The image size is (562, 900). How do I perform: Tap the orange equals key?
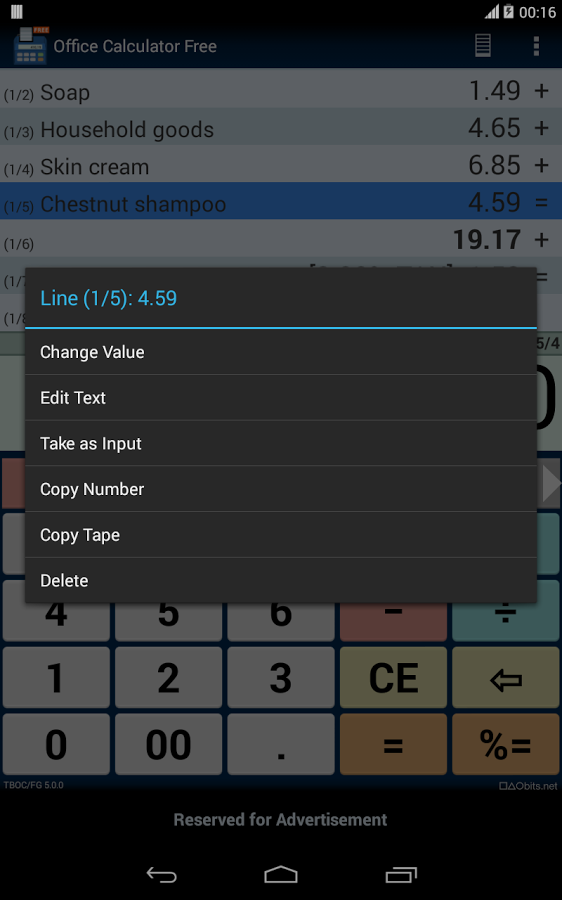393,744
